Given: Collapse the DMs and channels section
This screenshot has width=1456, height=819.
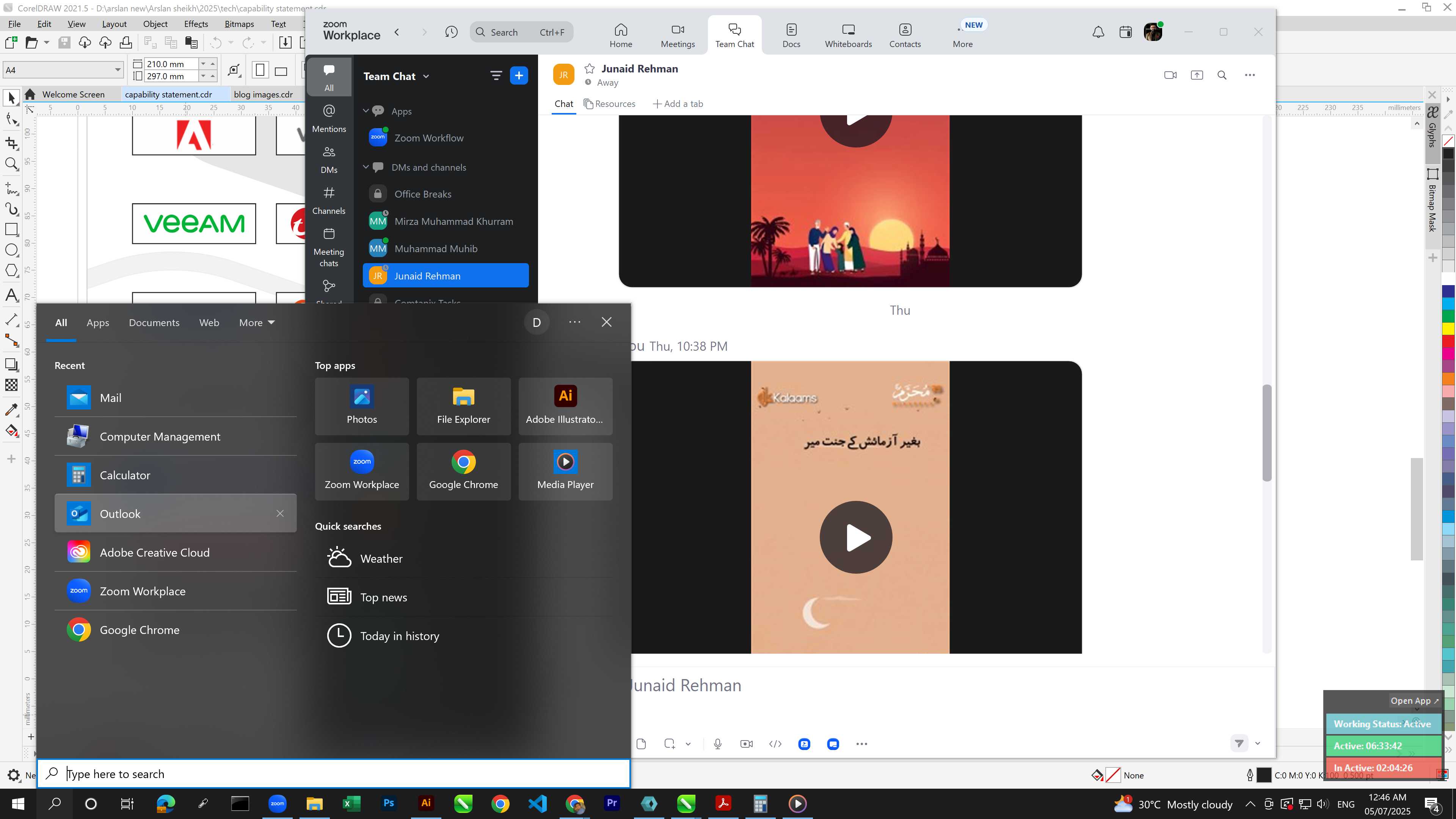Looking at the screenshot, I should pos(366,167).
